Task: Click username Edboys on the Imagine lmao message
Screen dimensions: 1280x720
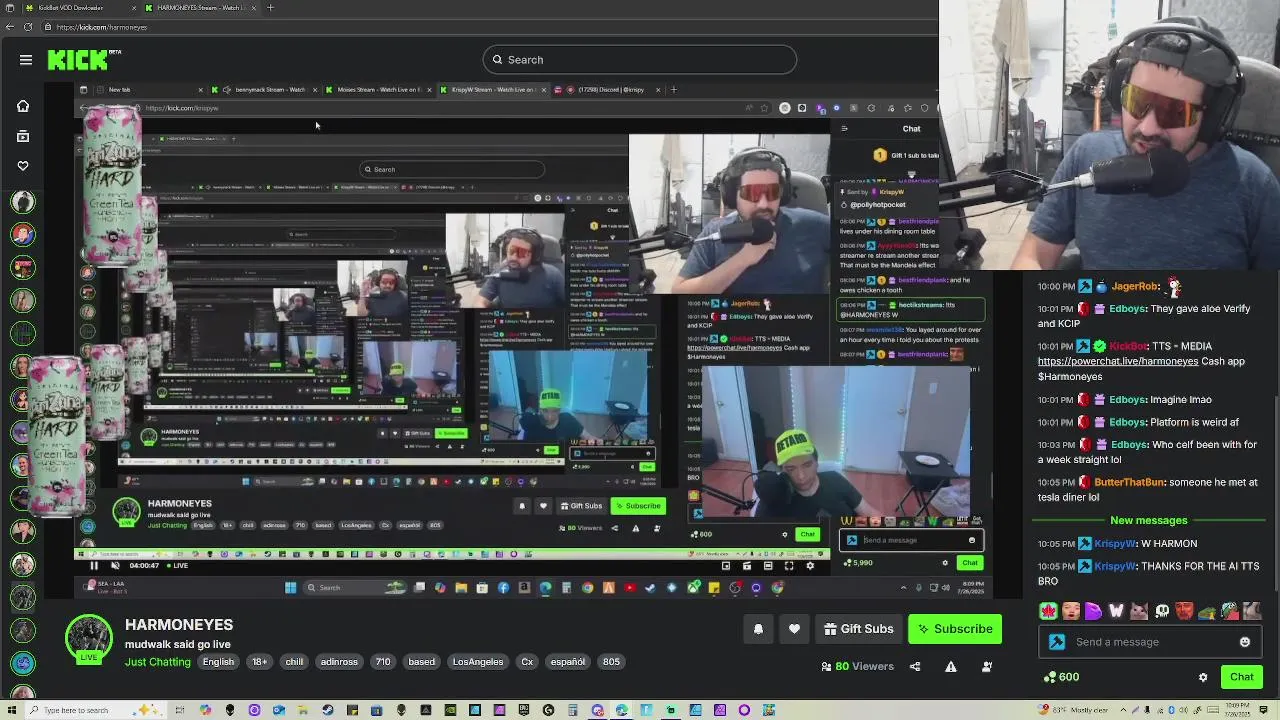Action: 1128,400
